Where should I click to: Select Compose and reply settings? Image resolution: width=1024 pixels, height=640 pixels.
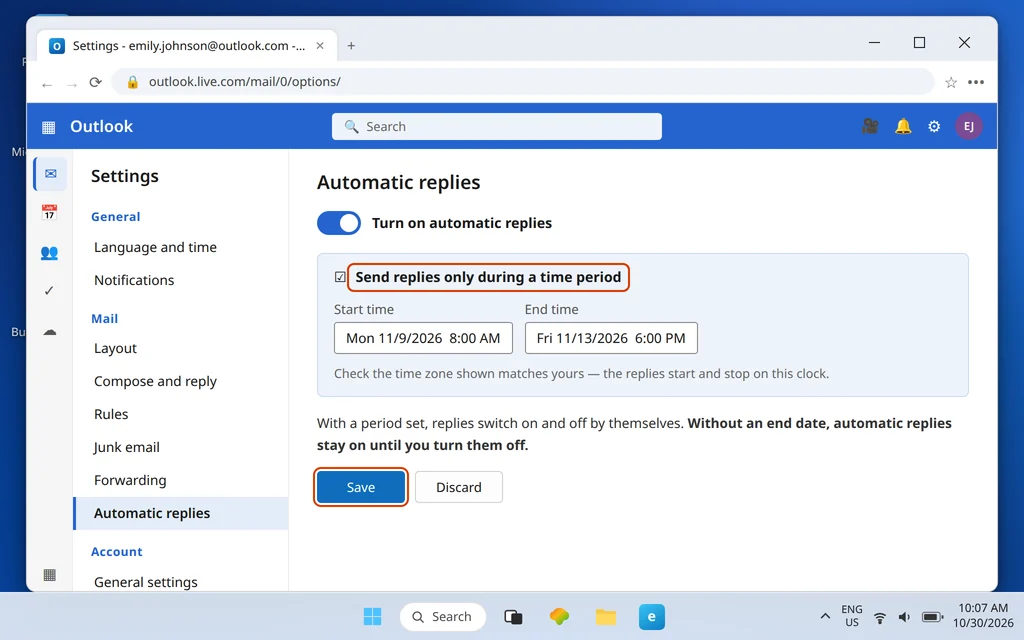coord(155,381)
